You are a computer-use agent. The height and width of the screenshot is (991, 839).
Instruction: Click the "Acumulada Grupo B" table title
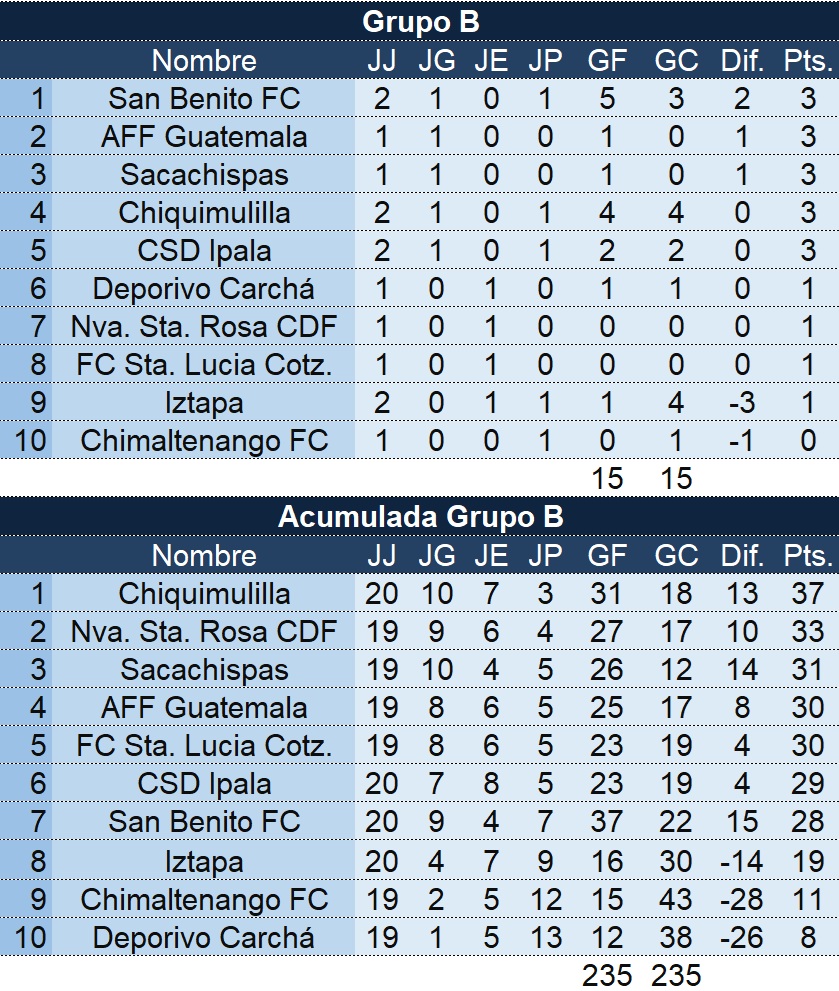tap(420, 516)
